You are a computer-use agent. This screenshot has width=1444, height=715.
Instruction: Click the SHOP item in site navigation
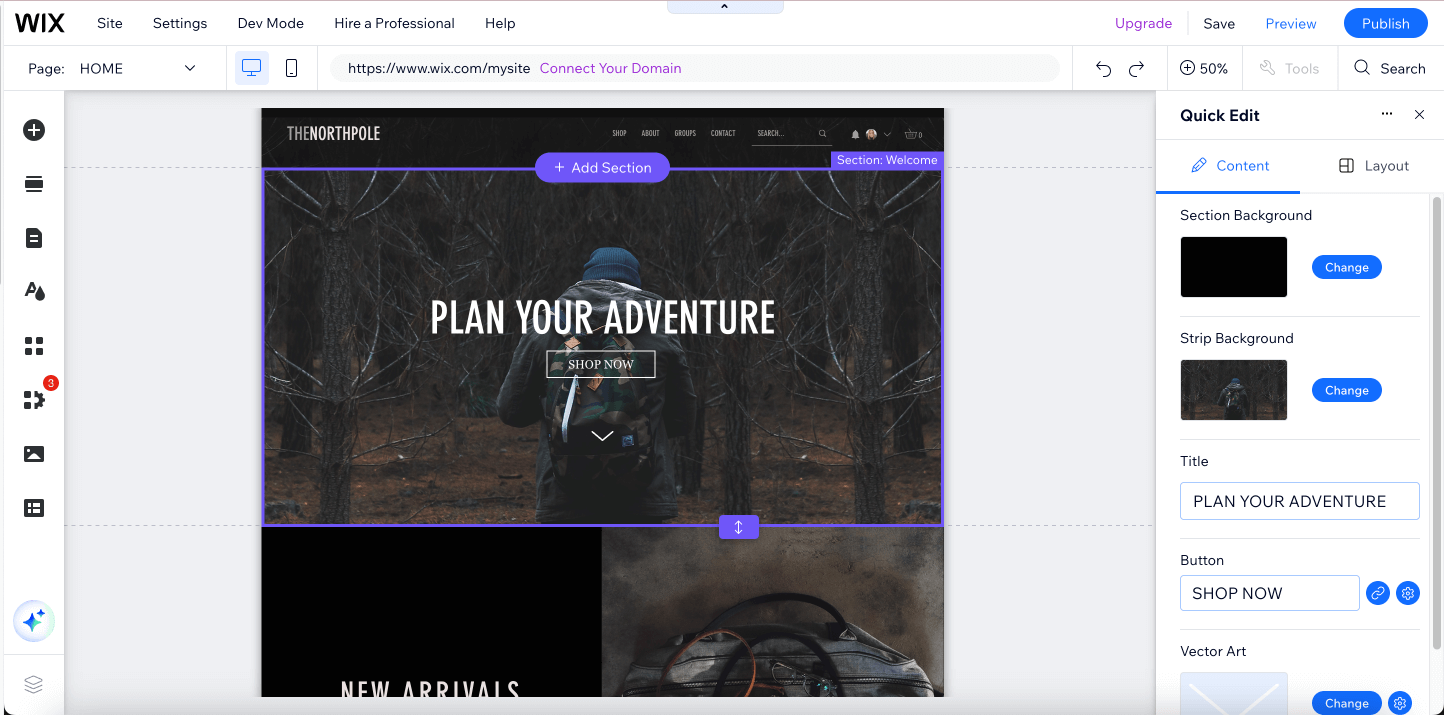[619, 133]
